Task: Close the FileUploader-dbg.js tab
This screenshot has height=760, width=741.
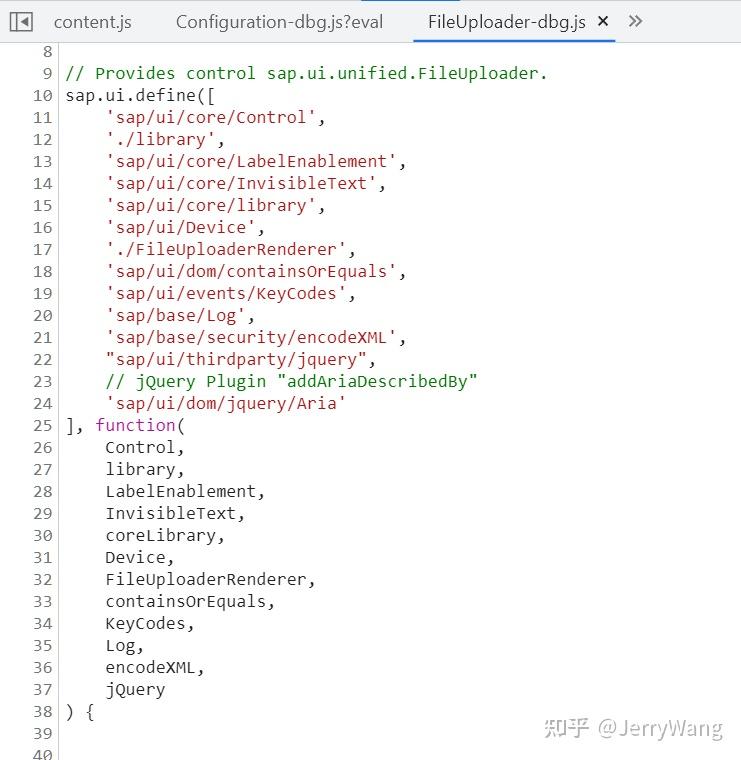Action: tap(603, 21)
